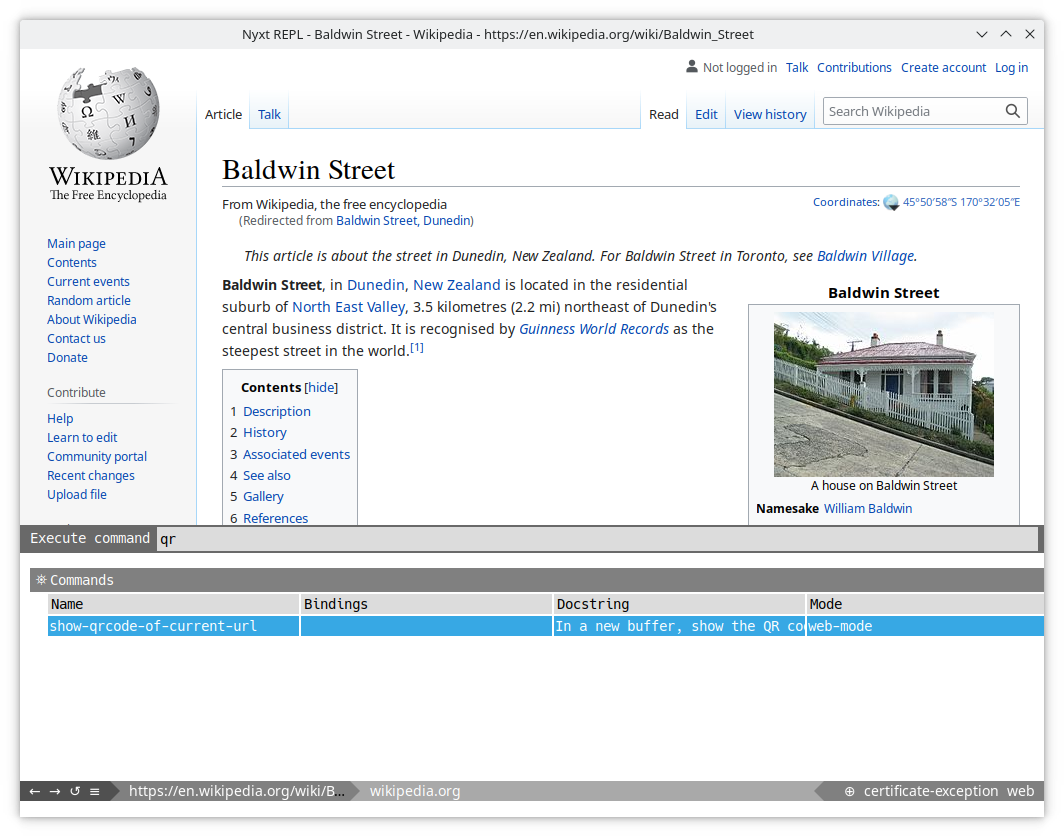Click the URL in the status bar
Screen dimensions: 1064x837
tap(237, 791)
